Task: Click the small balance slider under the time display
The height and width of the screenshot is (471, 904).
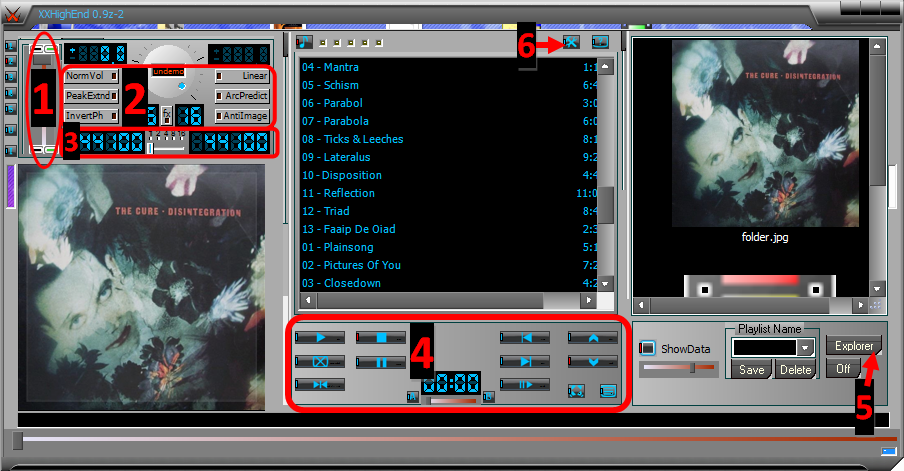Action: 452,400
